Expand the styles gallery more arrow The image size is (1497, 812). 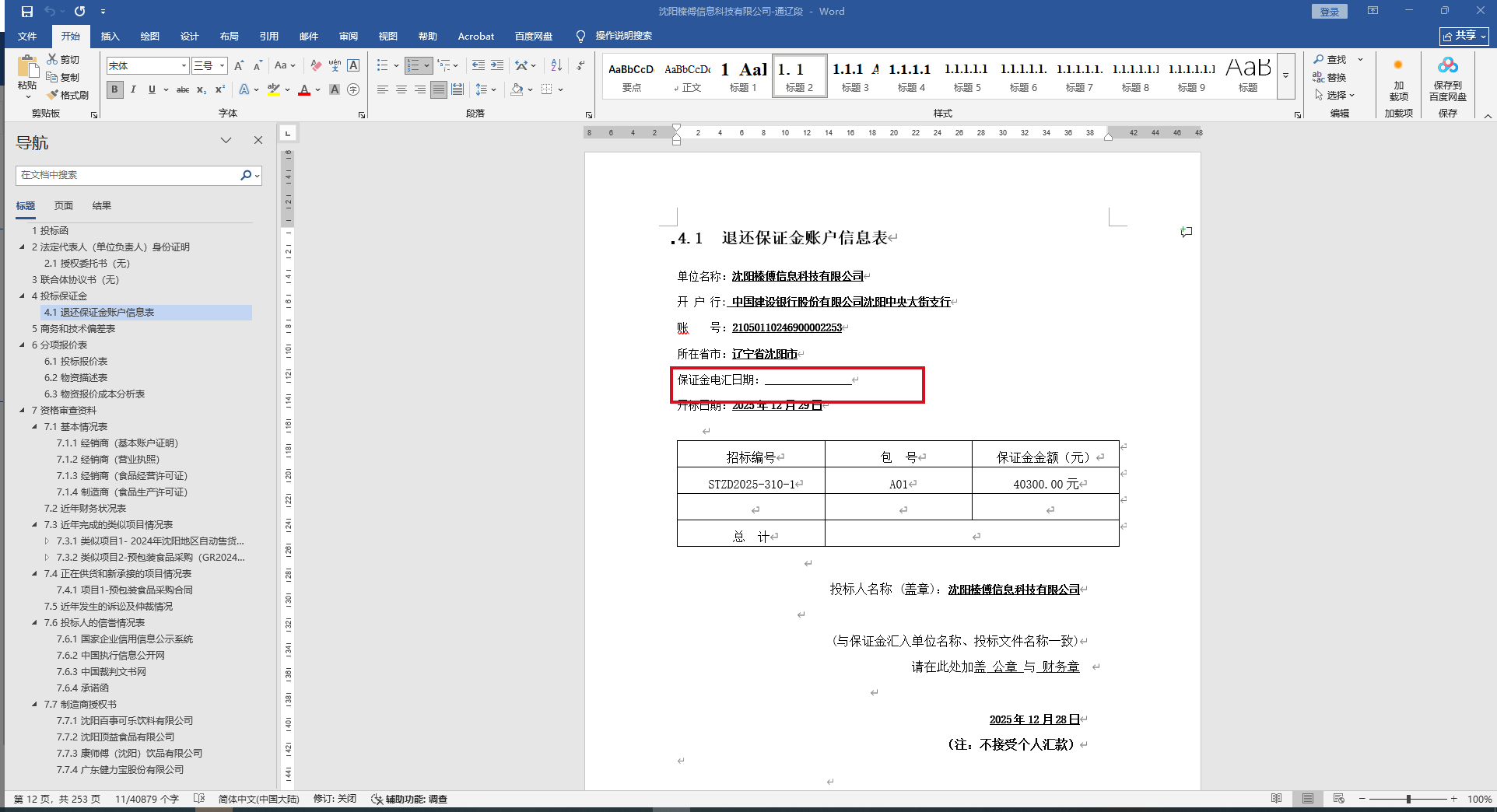1286,76
